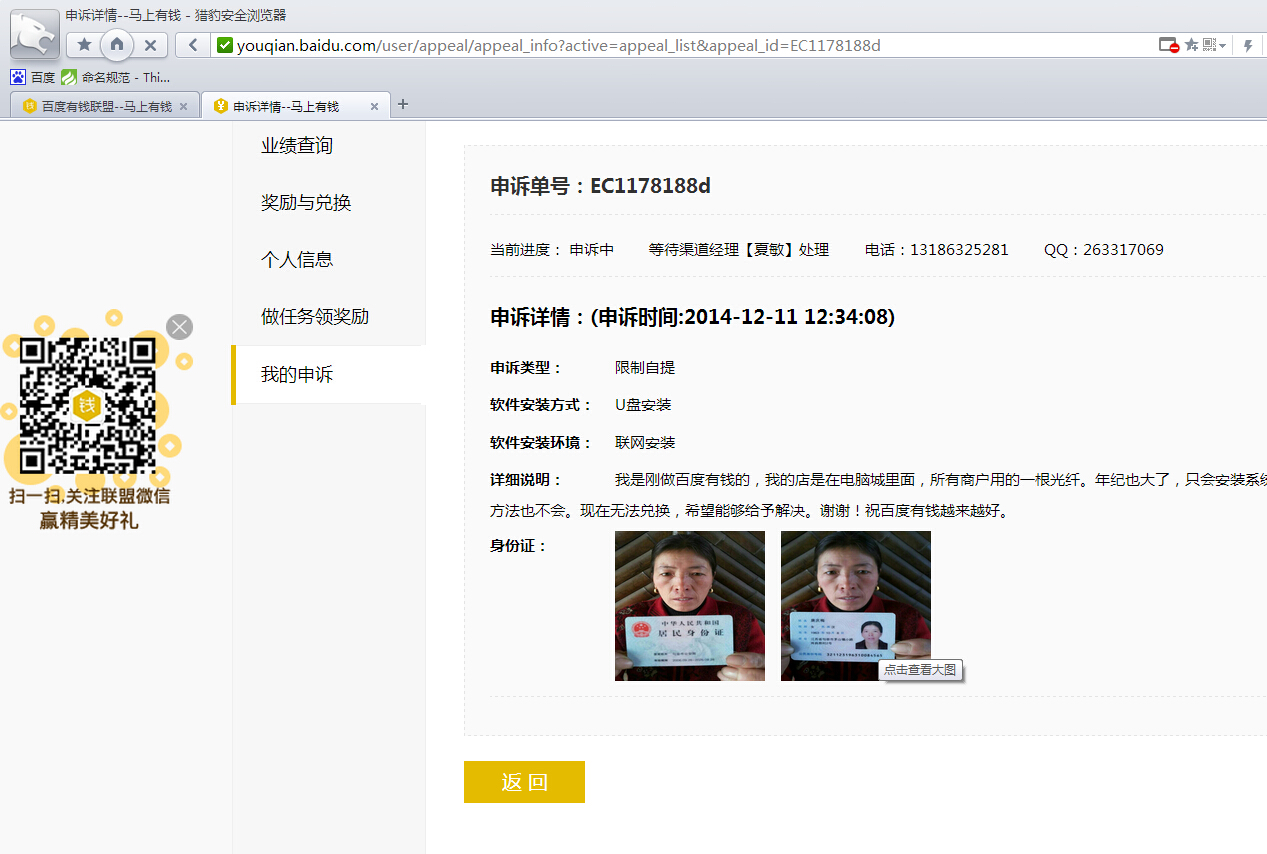Click the address bar URL
The width and height of the screenshot is (1267, 854).
[559, 45]
